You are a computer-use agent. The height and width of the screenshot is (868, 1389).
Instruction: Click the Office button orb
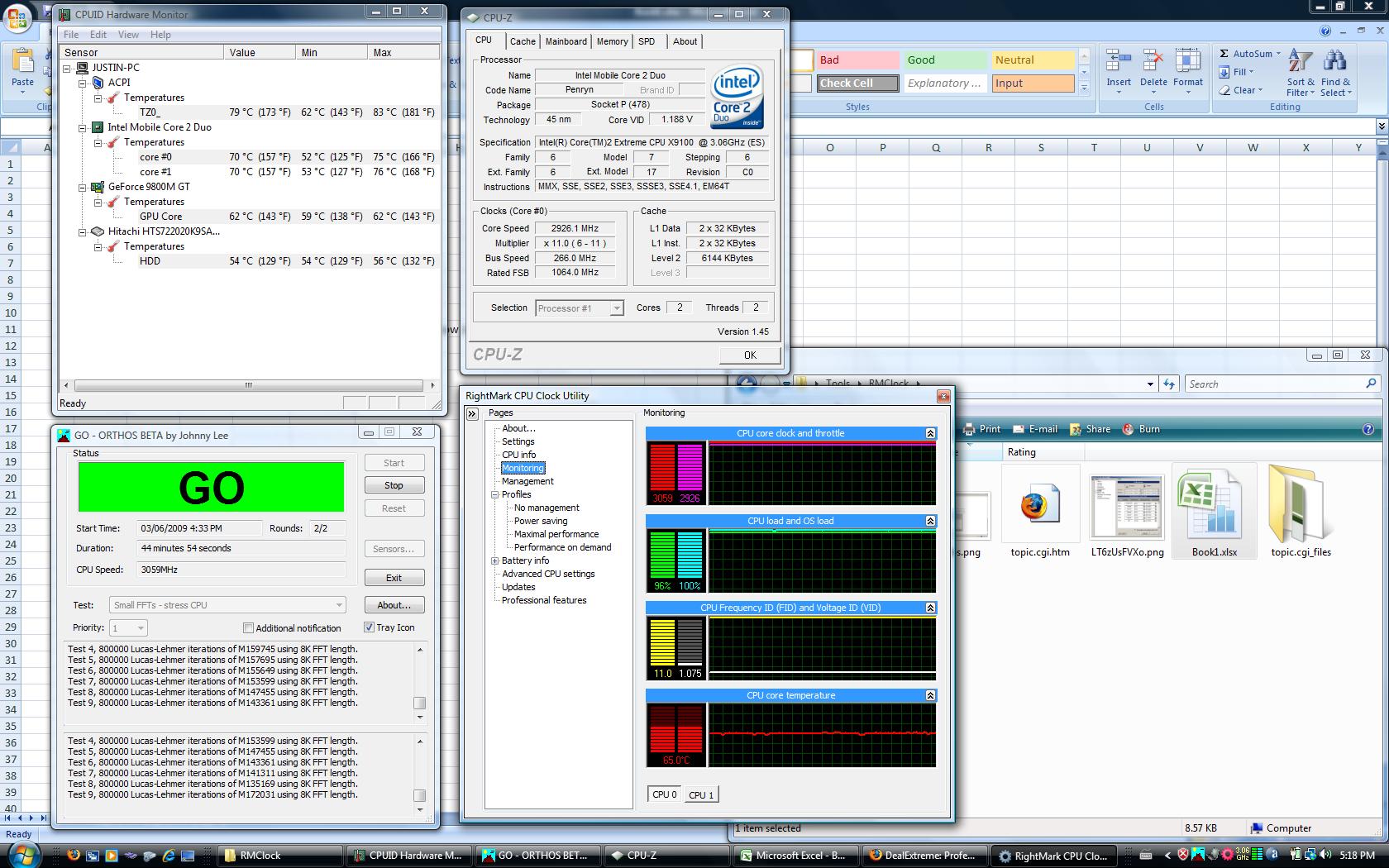(x=18, y=18)
